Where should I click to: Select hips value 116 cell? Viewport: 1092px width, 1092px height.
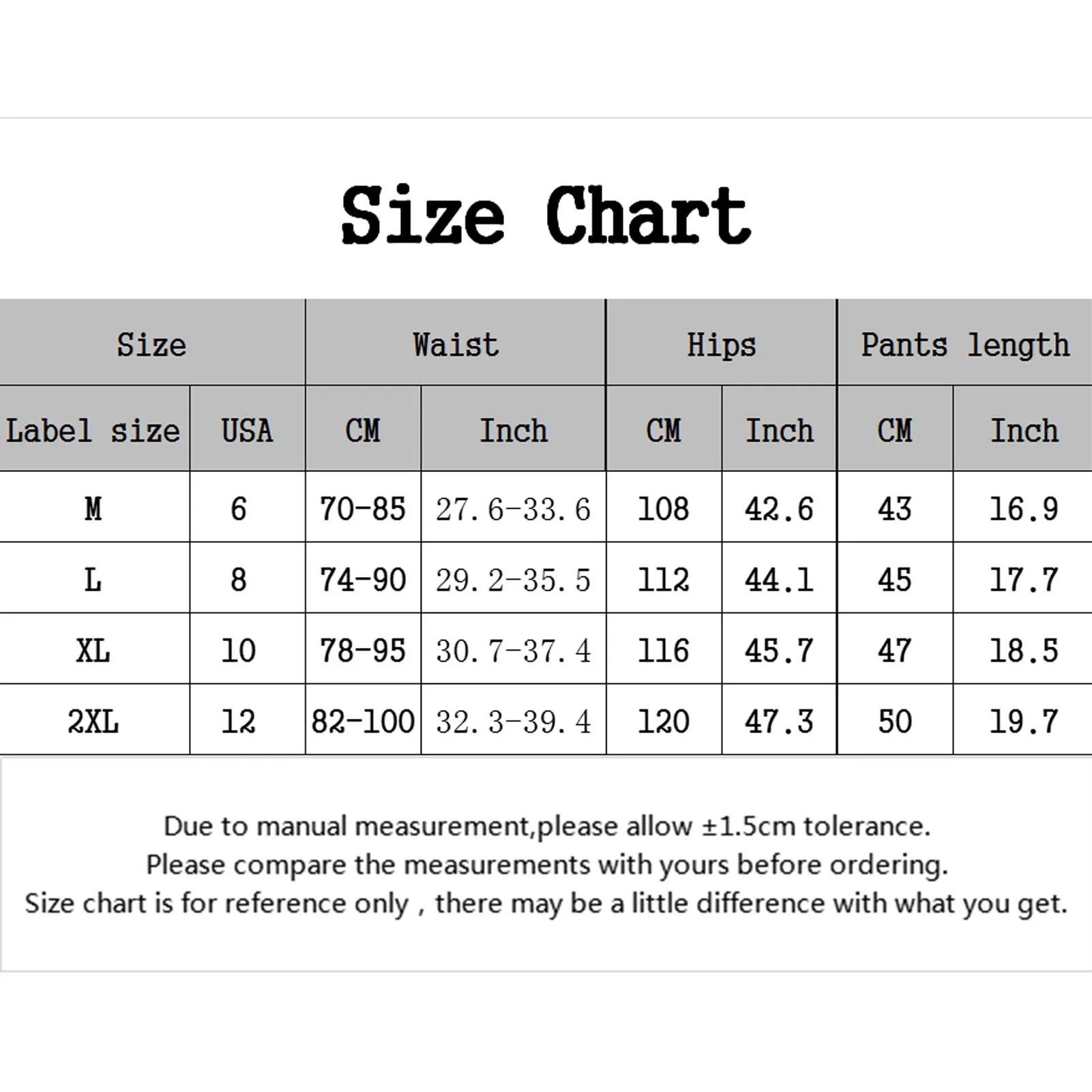click(663, 650)
